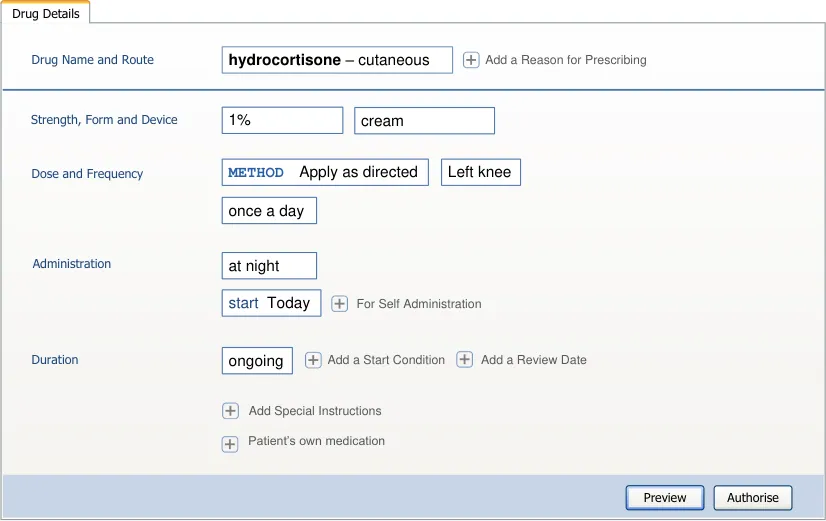Edit the Left knee site field
Screen dimensions: 826x521
tap(480, 172)
